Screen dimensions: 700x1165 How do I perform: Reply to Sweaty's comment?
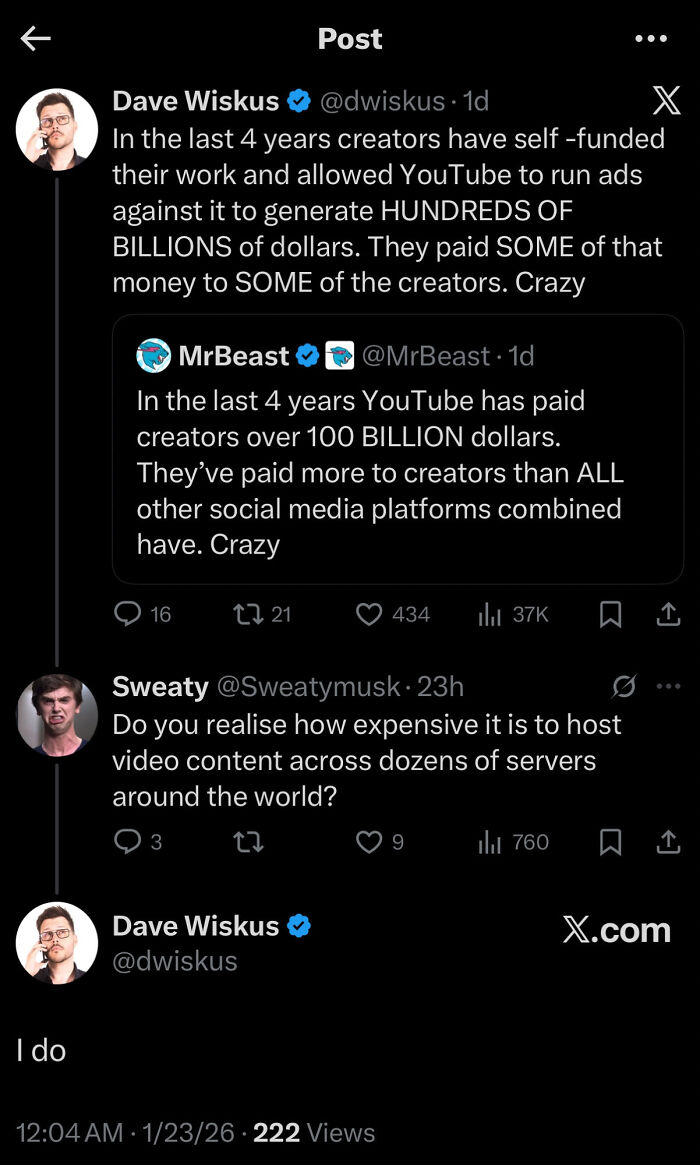coord(130,842)
